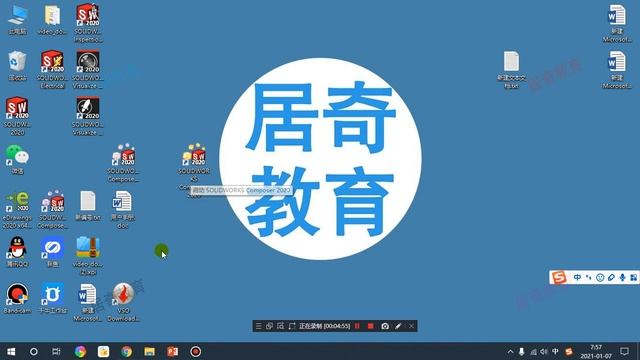This screenshot has height=360, width=640.
Task: Open network status tray icon
Action: (533, 351)
